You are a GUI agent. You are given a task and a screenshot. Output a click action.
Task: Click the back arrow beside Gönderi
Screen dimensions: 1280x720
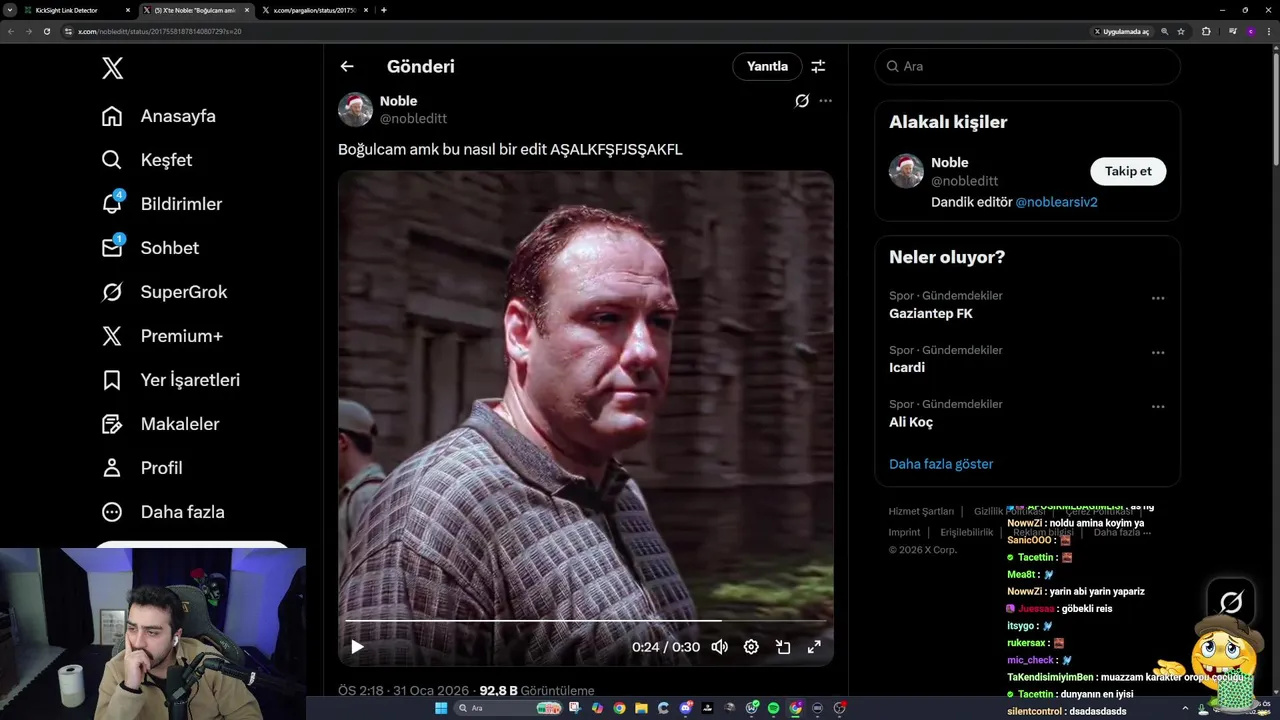pyautogui.click(x=347, y=66)
